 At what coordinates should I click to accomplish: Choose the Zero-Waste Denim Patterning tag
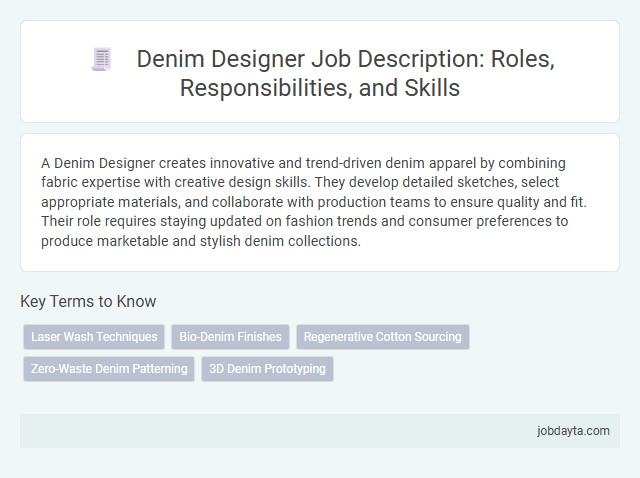point(109,369)
